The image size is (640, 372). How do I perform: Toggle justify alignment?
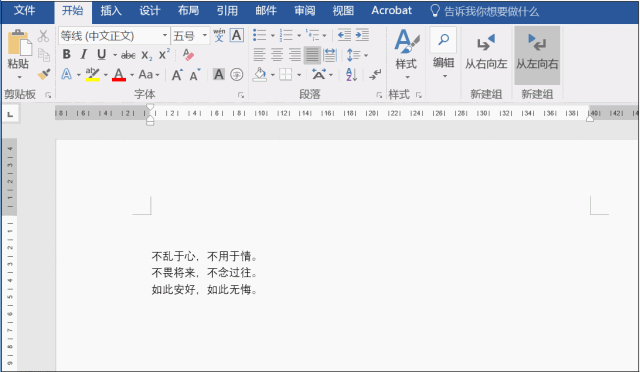coord(312,55)
